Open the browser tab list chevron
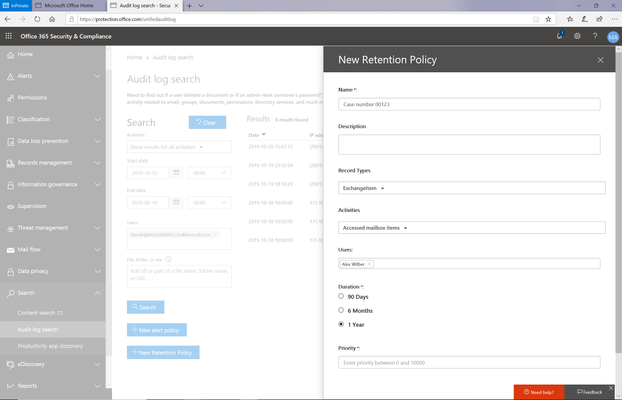The width and height of the screenshot is (622, 400). click(201, 6)
